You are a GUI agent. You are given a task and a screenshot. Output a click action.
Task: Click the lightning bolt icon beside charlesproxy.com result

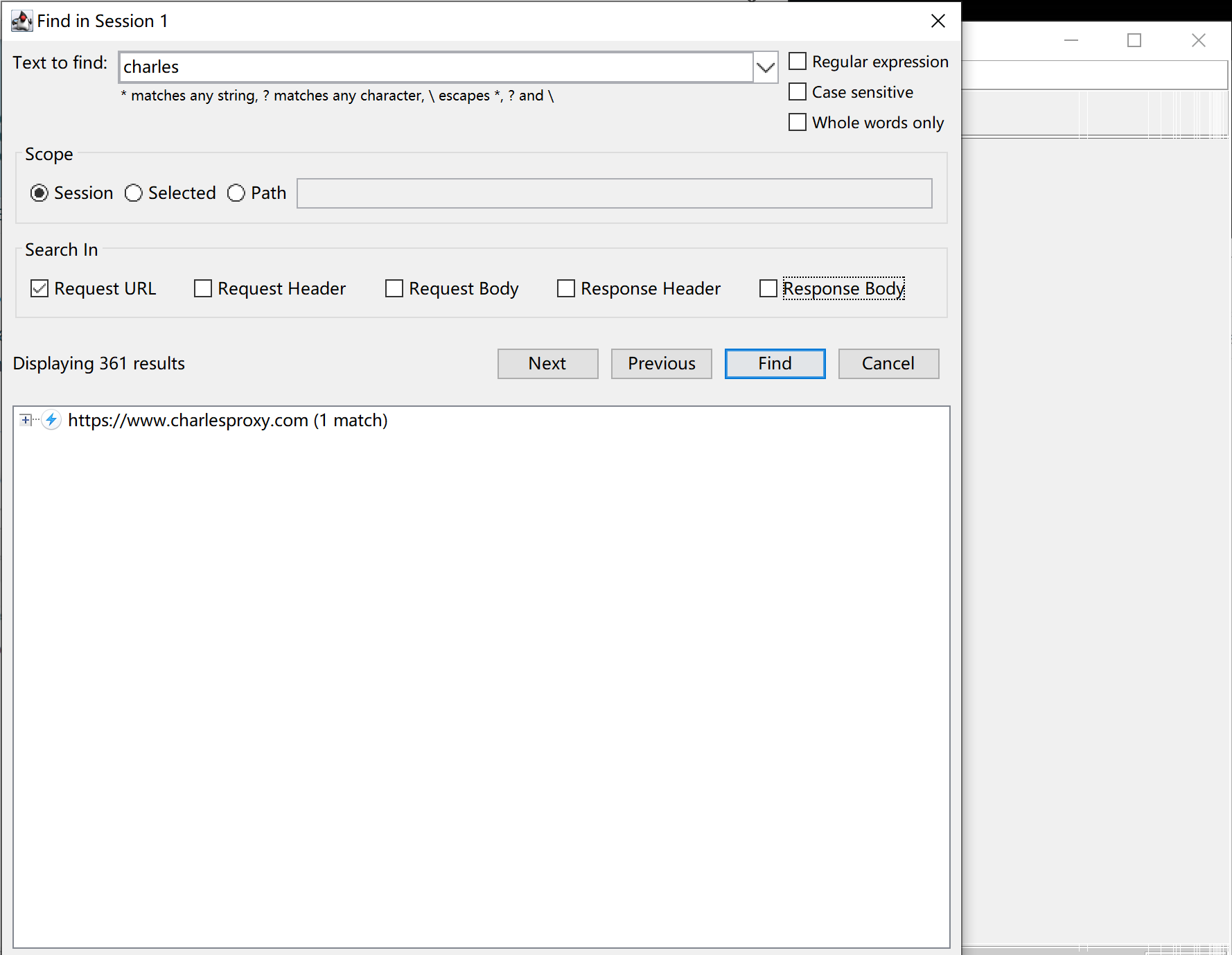(51, 420)
